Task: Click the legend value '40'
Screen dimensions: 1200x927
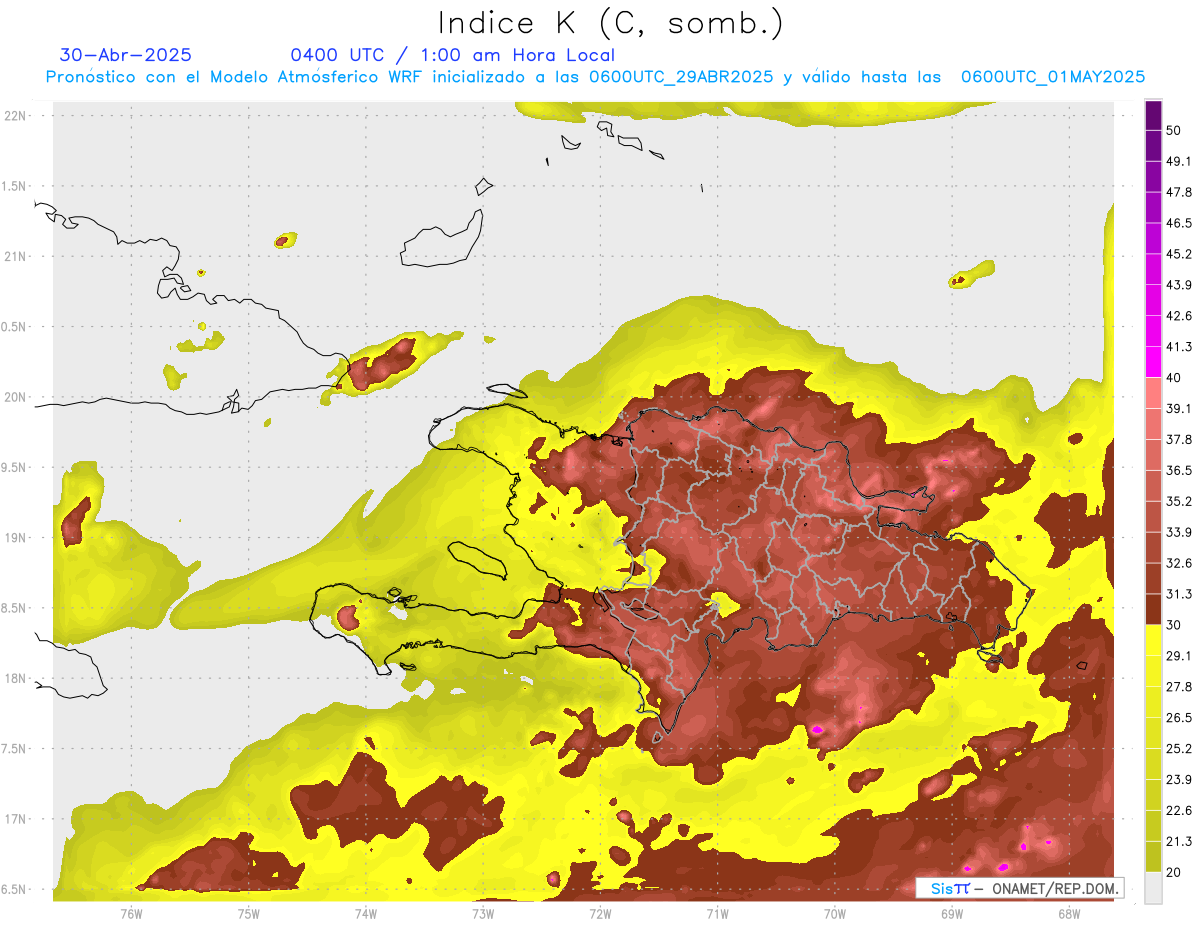Action: [x=1175, y=378]
